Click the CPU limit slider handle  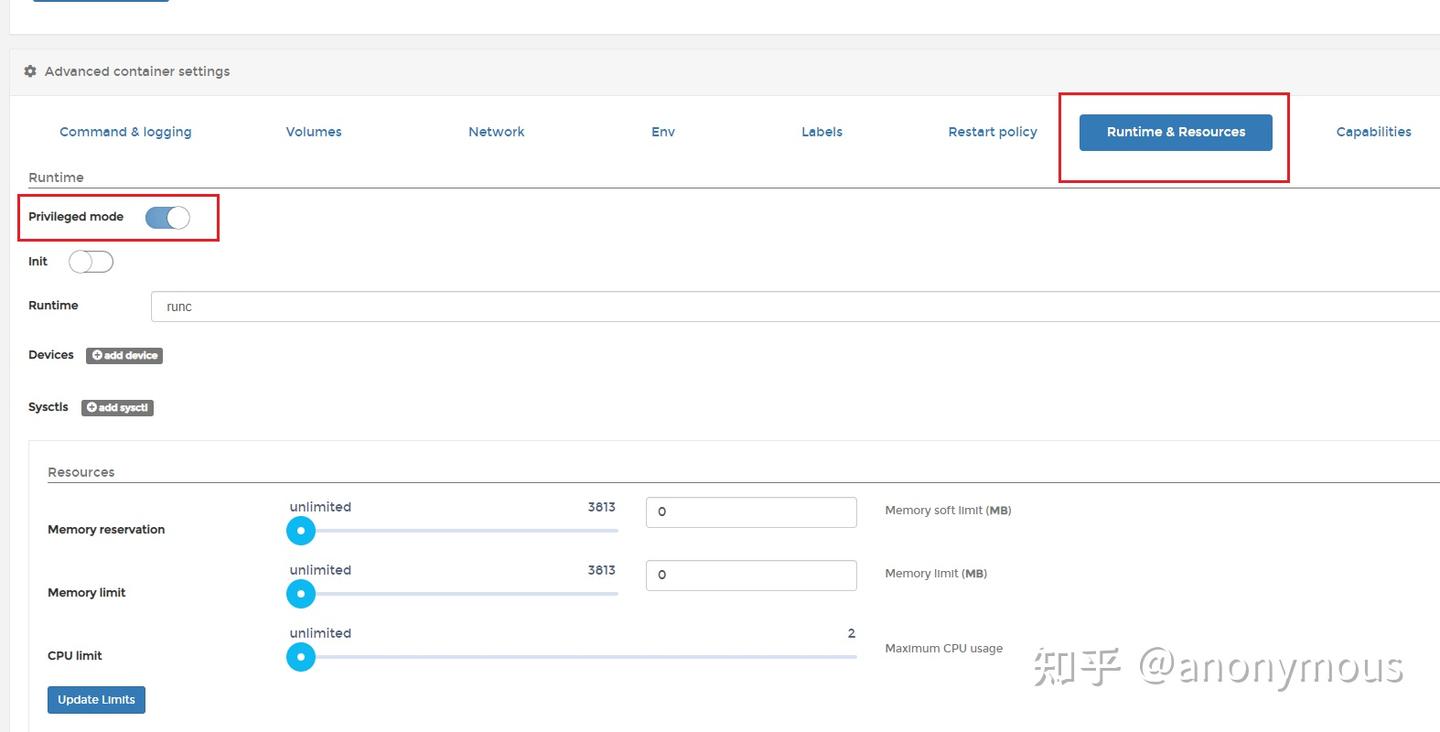(301, 657)
